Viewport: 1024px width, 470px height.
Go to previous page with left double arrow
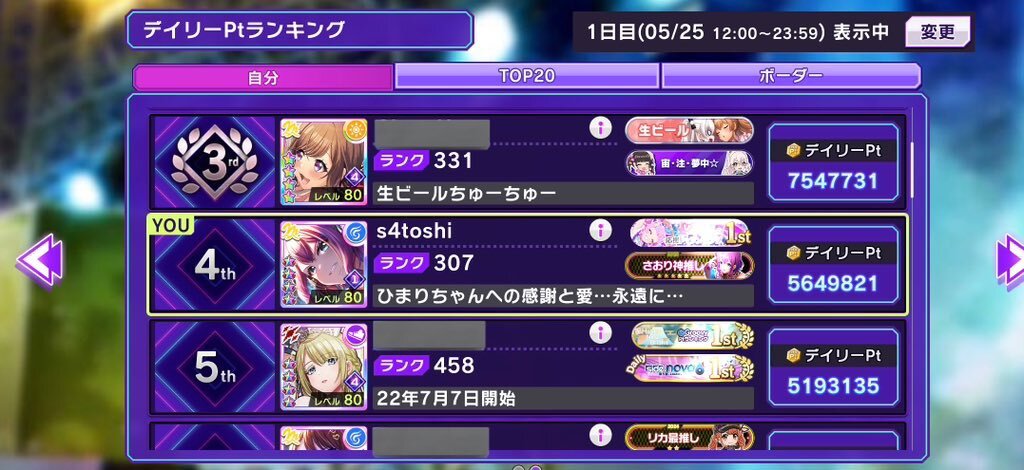[x=40, y=262]
